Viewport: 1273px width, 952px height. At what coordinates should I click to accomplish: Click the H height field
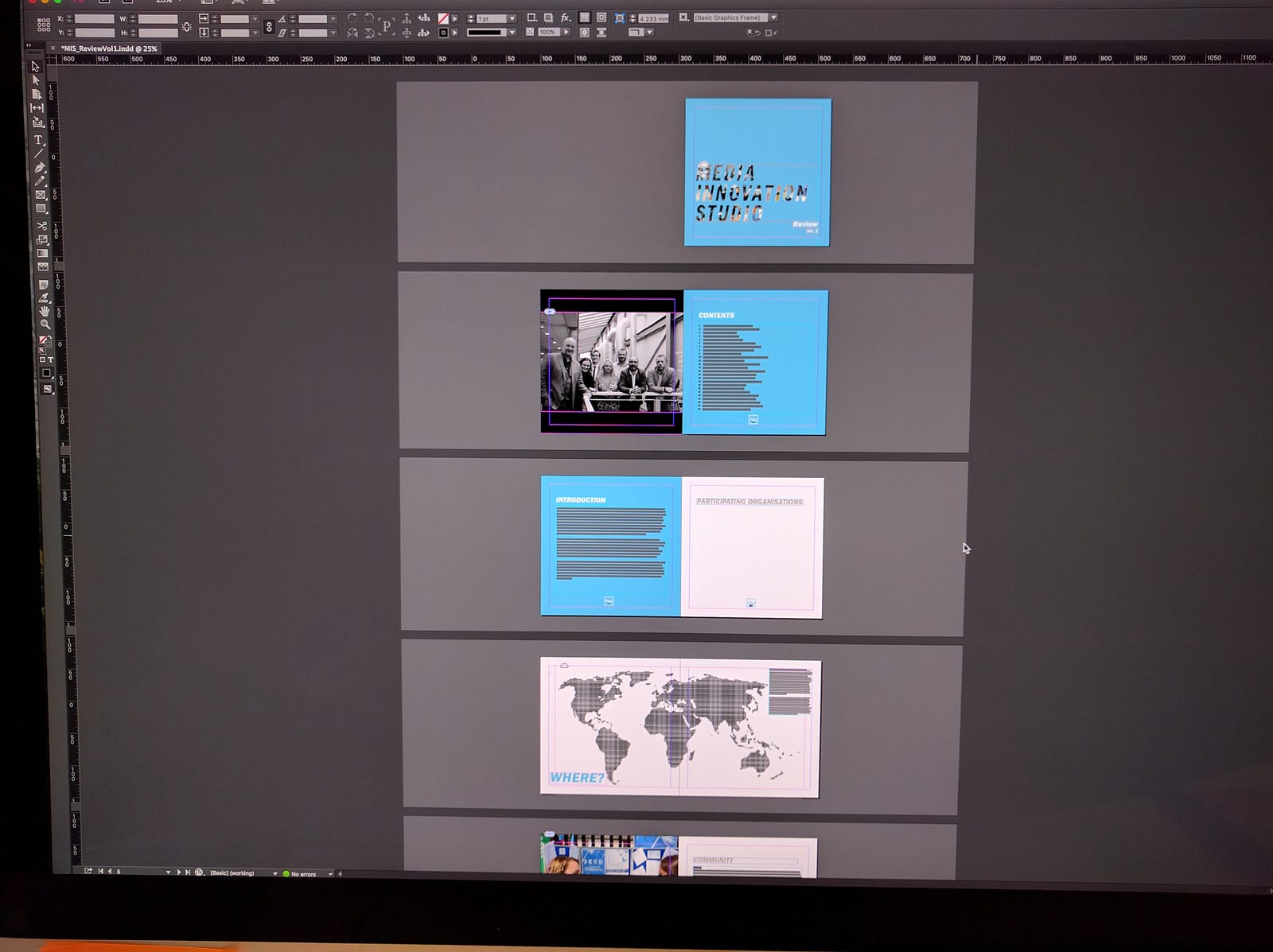coord(158,33)
